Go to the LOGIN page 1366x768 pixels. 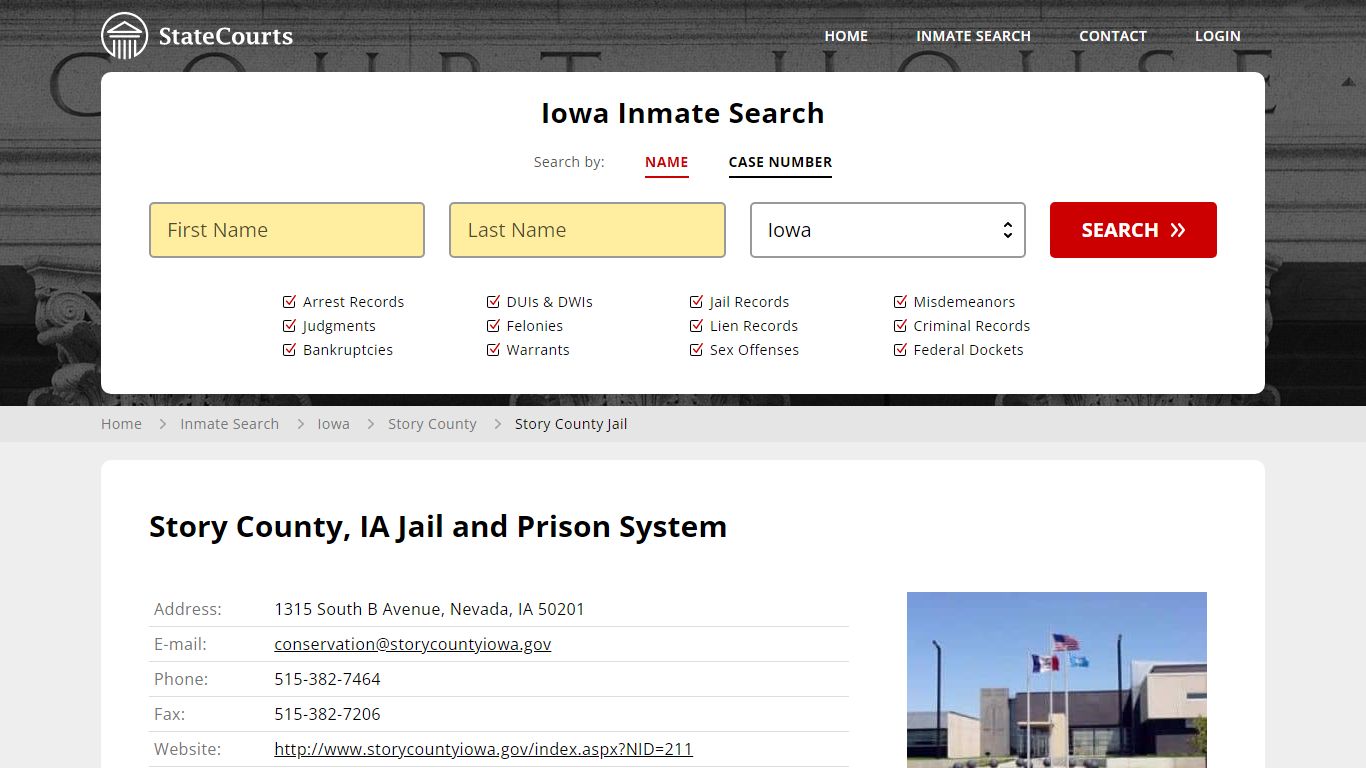point(1217,36)
